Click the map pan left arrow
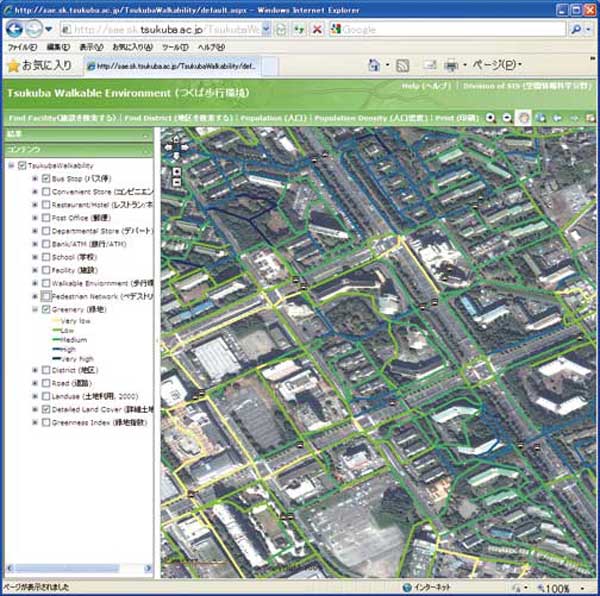The height and width of the screenshot is (596, 600). [x=168, y=147]
